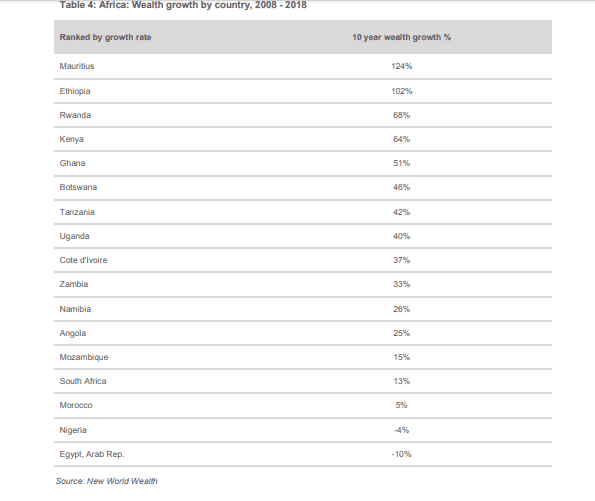Image resolution: width=595 pixels, height=501 pixels.
Task: Select Nigeria's -4% value
Action: coord(401,430)
